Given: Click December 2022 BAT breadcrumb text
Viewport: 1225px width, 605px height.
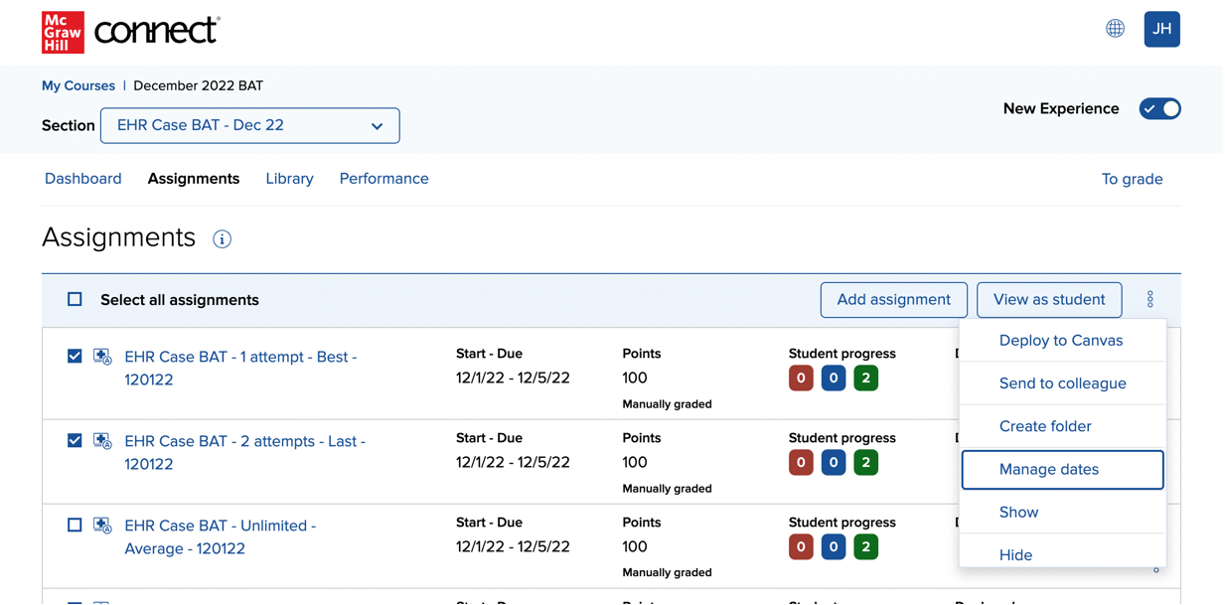Looking at the screenshot, I should pos(198,86).
